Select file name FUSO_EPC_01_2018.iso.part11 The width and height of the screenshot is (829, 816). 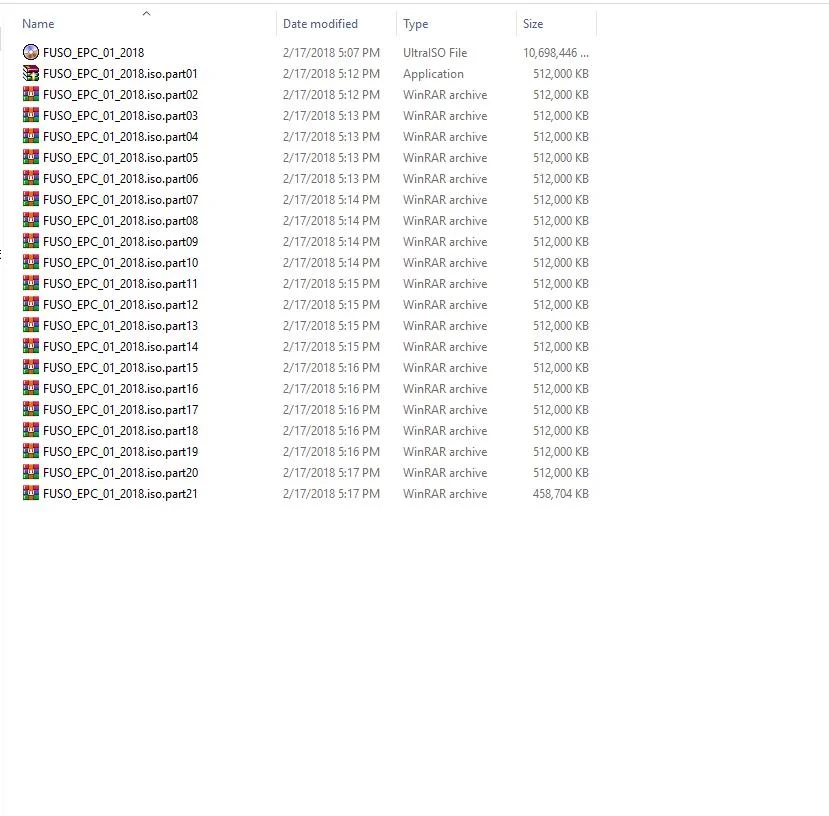click(120, 284)
